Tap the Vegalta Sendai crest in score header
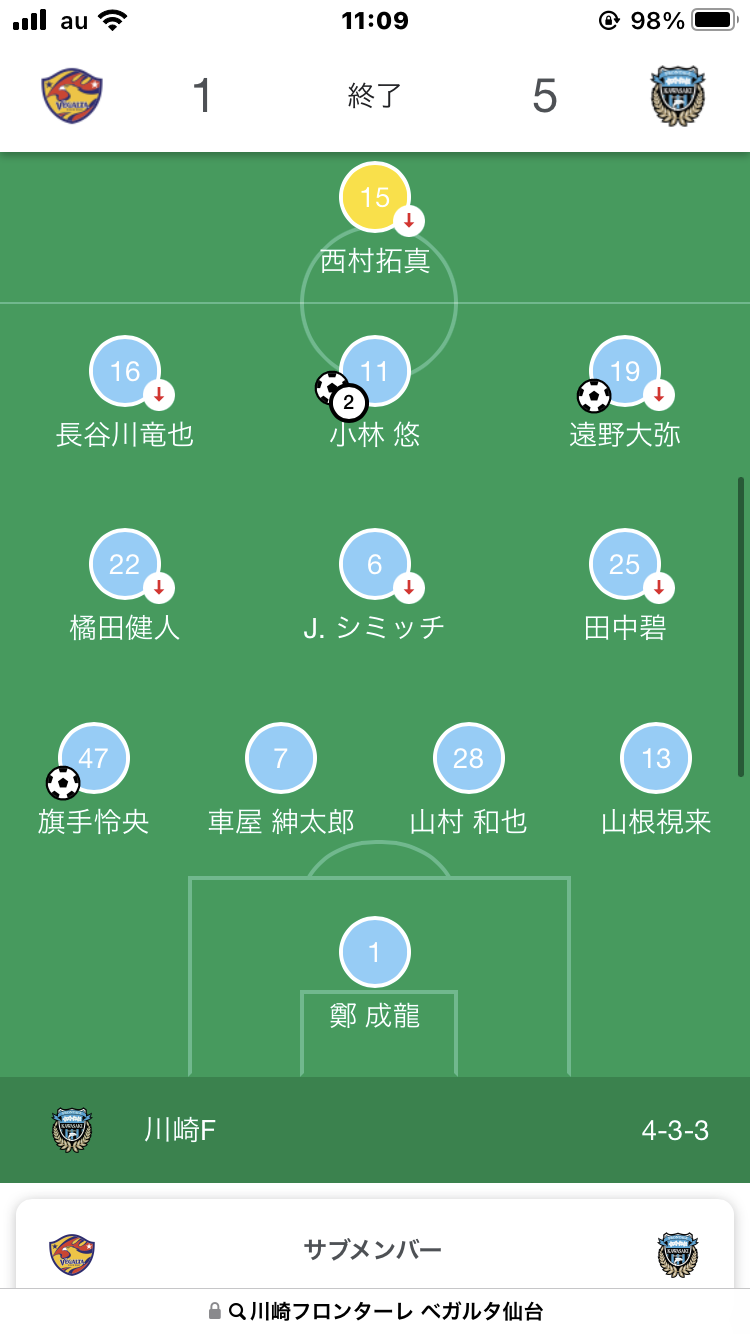 (72, 96)
